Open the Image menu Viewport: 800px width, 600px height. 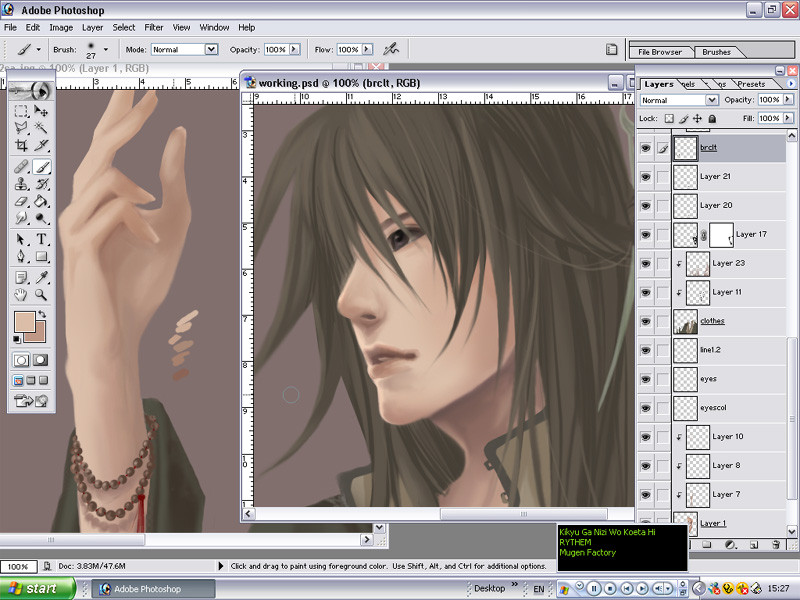61,28
